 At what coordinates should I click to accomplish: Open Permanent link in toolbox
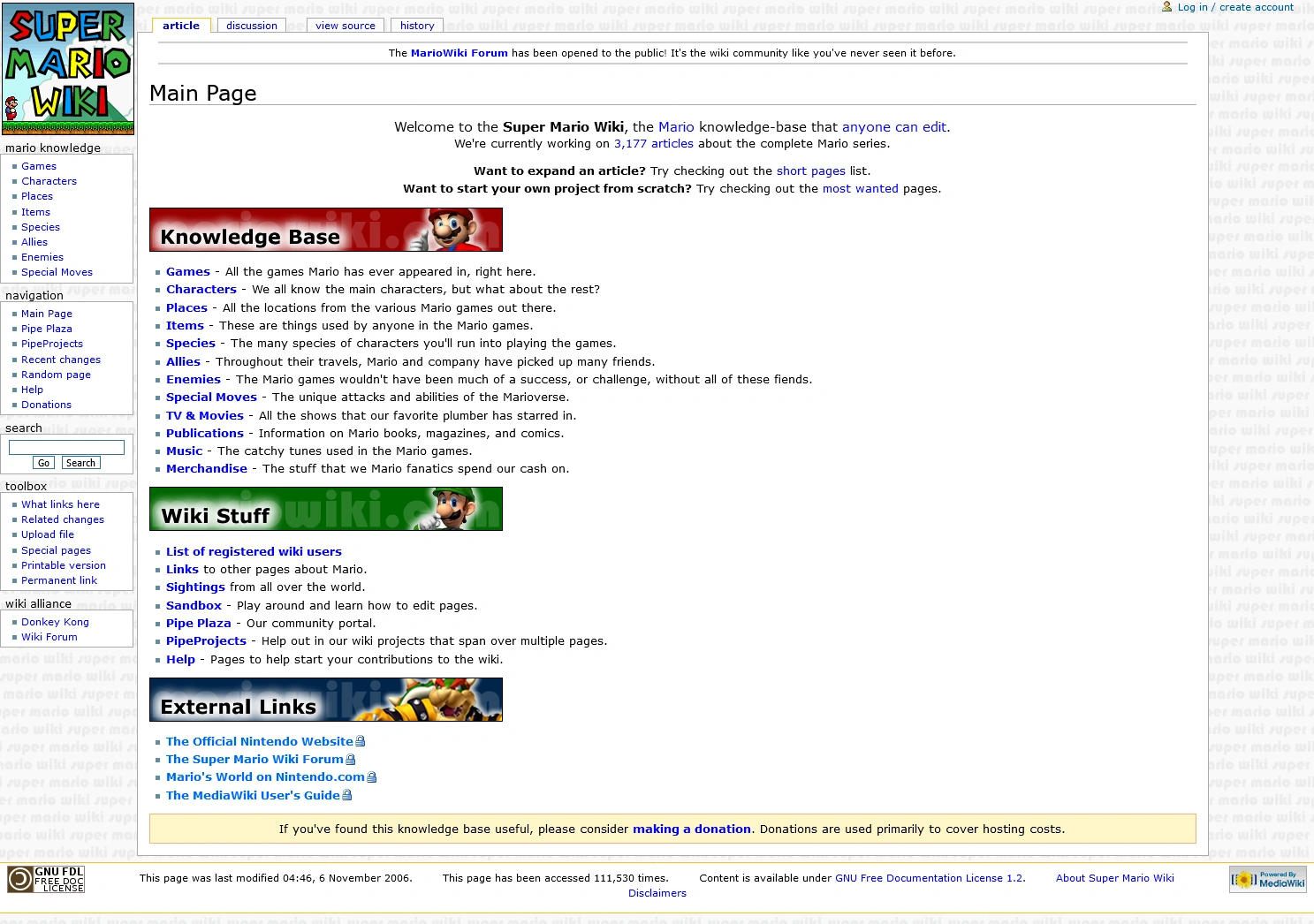tap(59, 580)
